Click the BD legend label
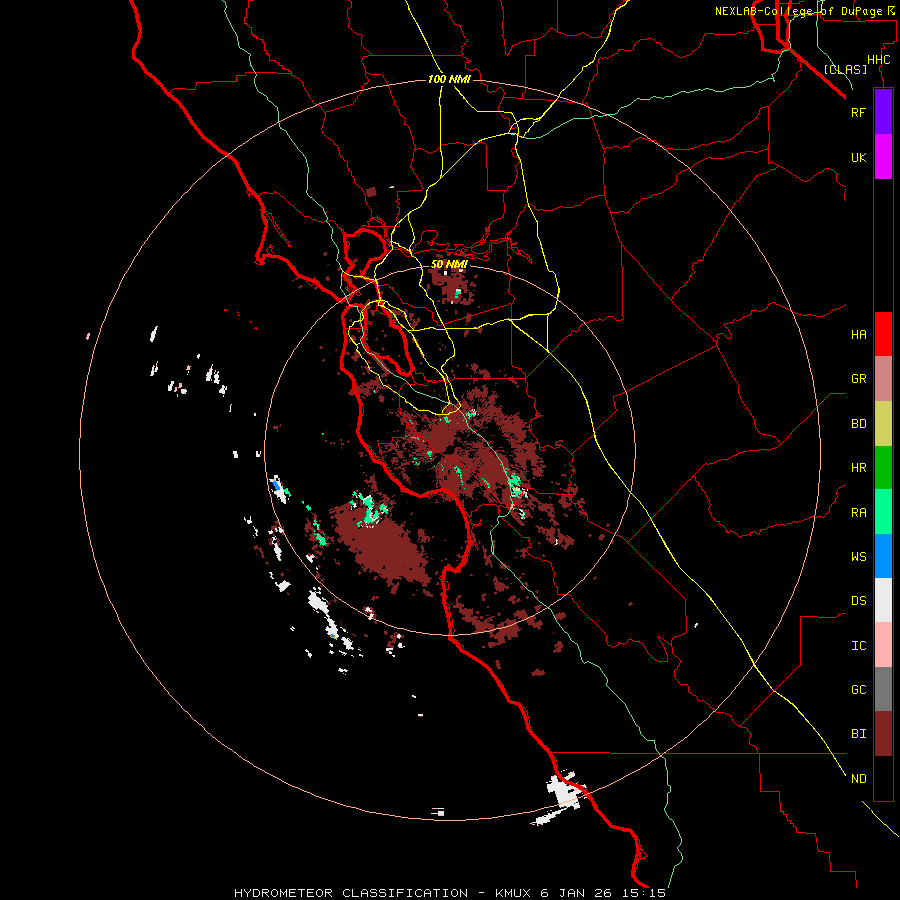The width and height of the screenshot is (900, 900). (858, 424)
